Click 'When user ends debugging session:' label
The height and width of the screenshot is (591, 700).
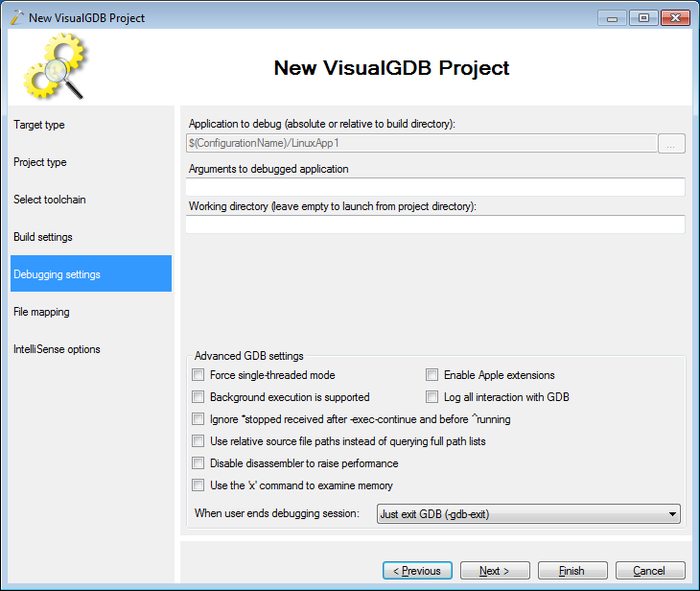click(277, 513)
